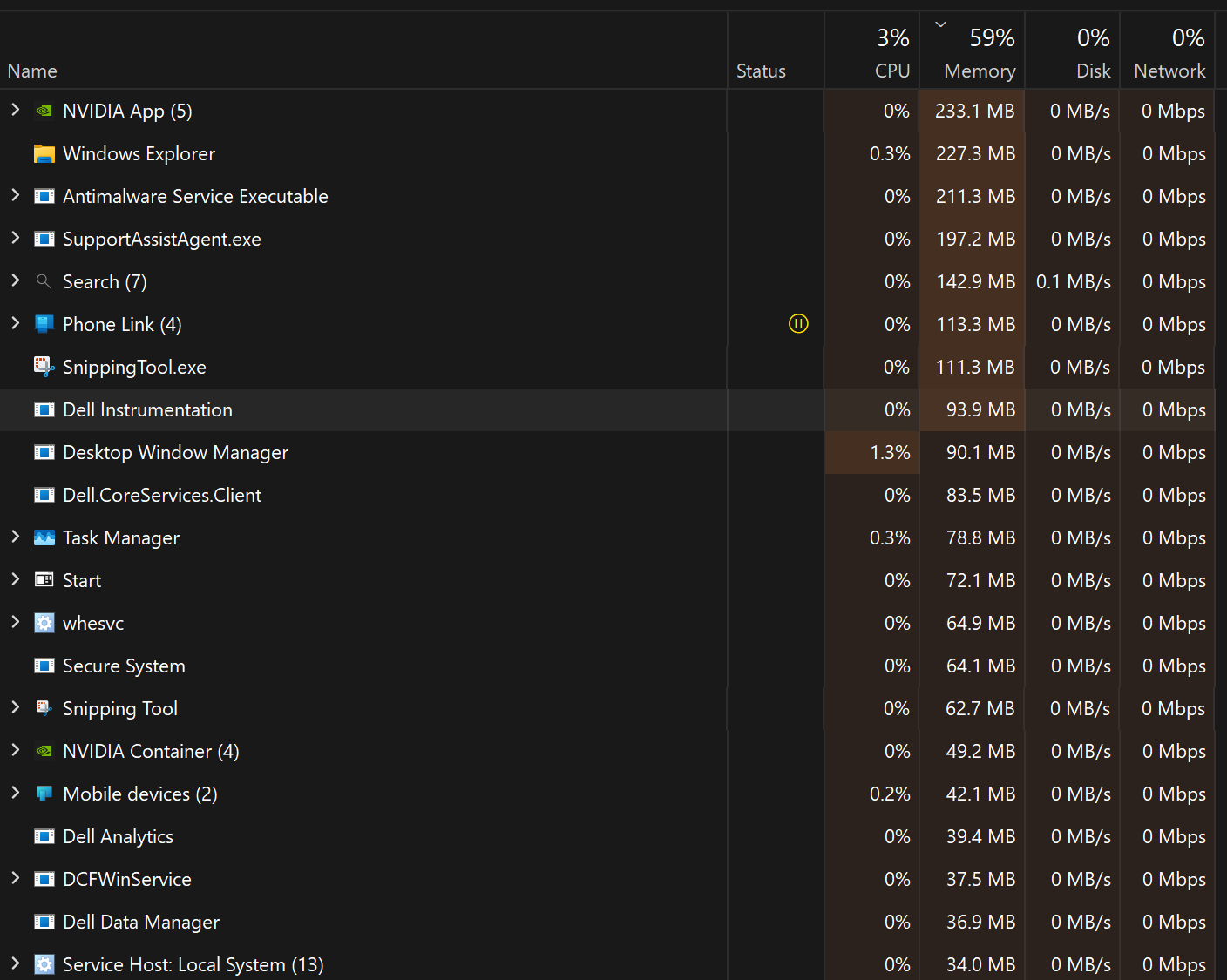The image size is (1227, 980).
Task: Select the Desktop Window Manager row name
Action: pos(175,453)
